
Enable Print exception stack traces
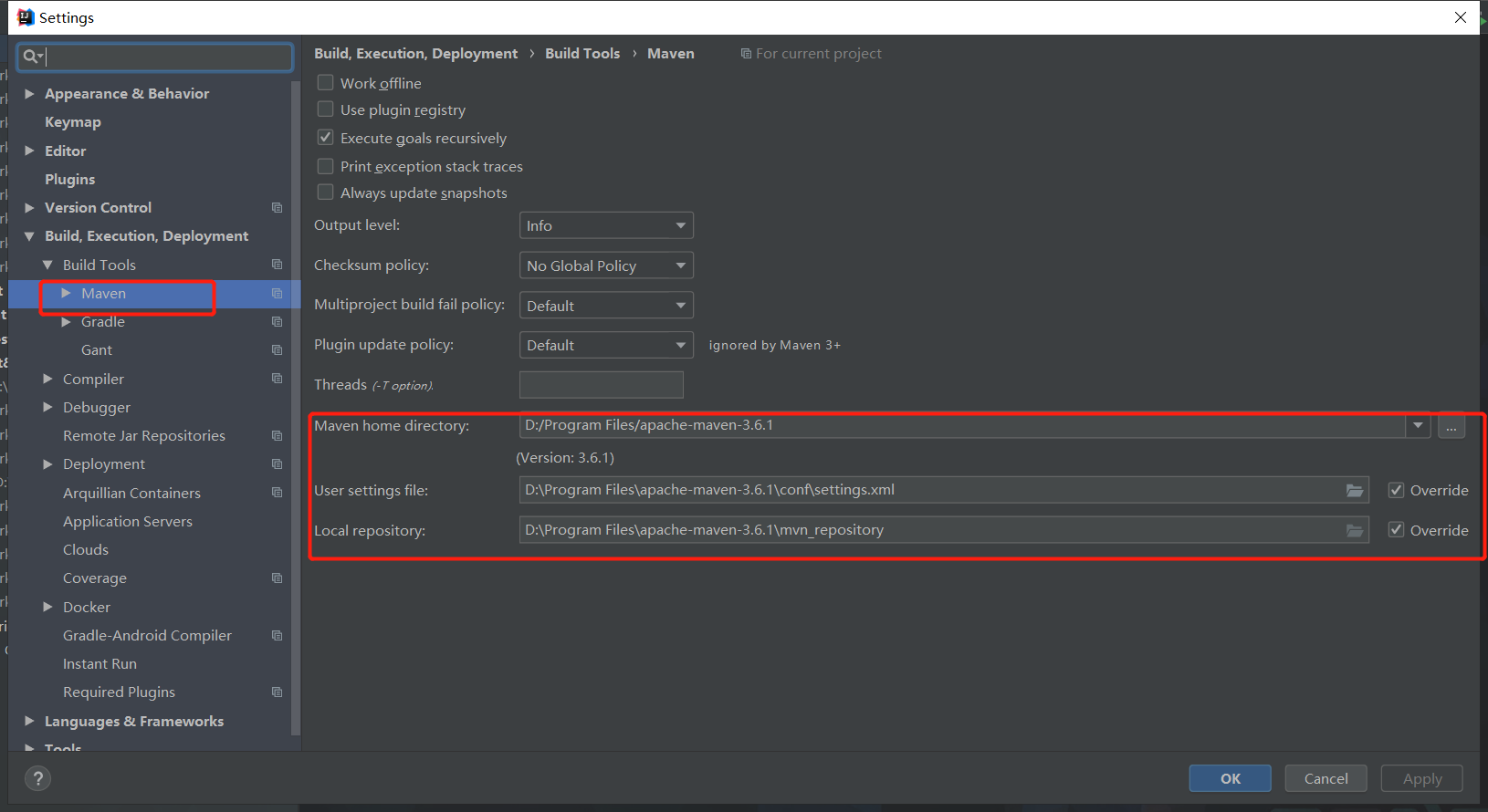[325, 166]
